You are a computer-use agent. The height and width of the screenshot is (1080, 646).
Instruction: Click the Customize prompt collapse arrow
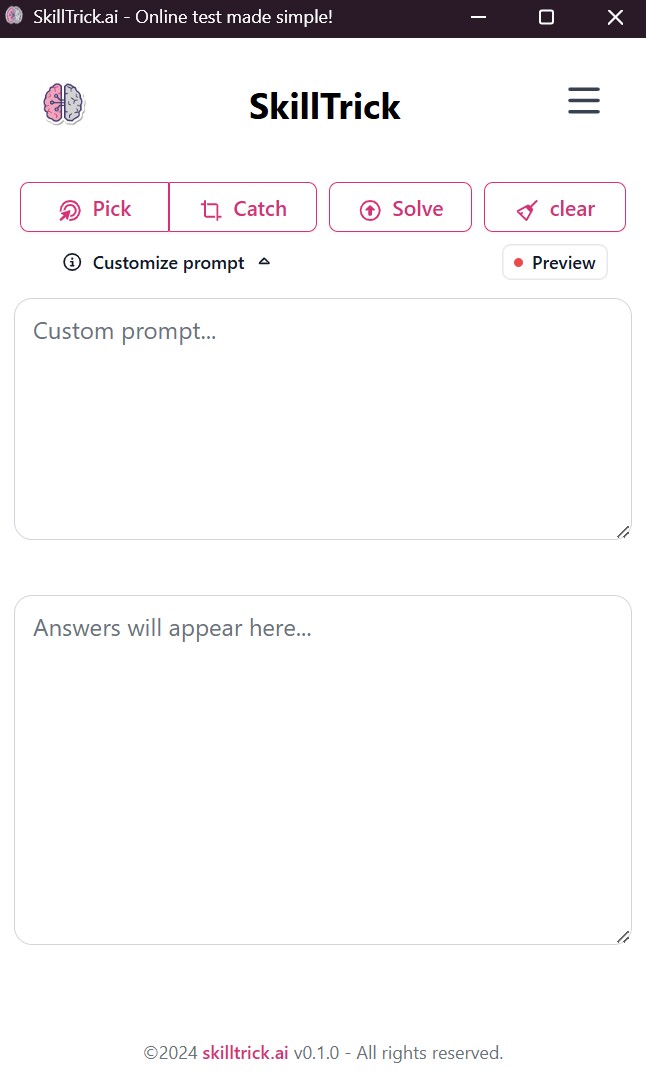coord(264,262)
